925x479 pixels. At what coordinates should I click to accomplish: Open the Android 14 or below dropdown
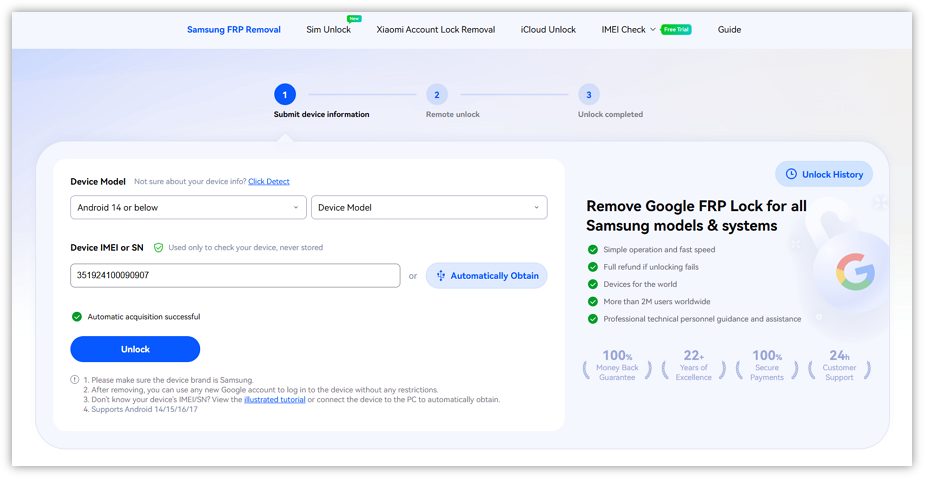click(188, 208)
